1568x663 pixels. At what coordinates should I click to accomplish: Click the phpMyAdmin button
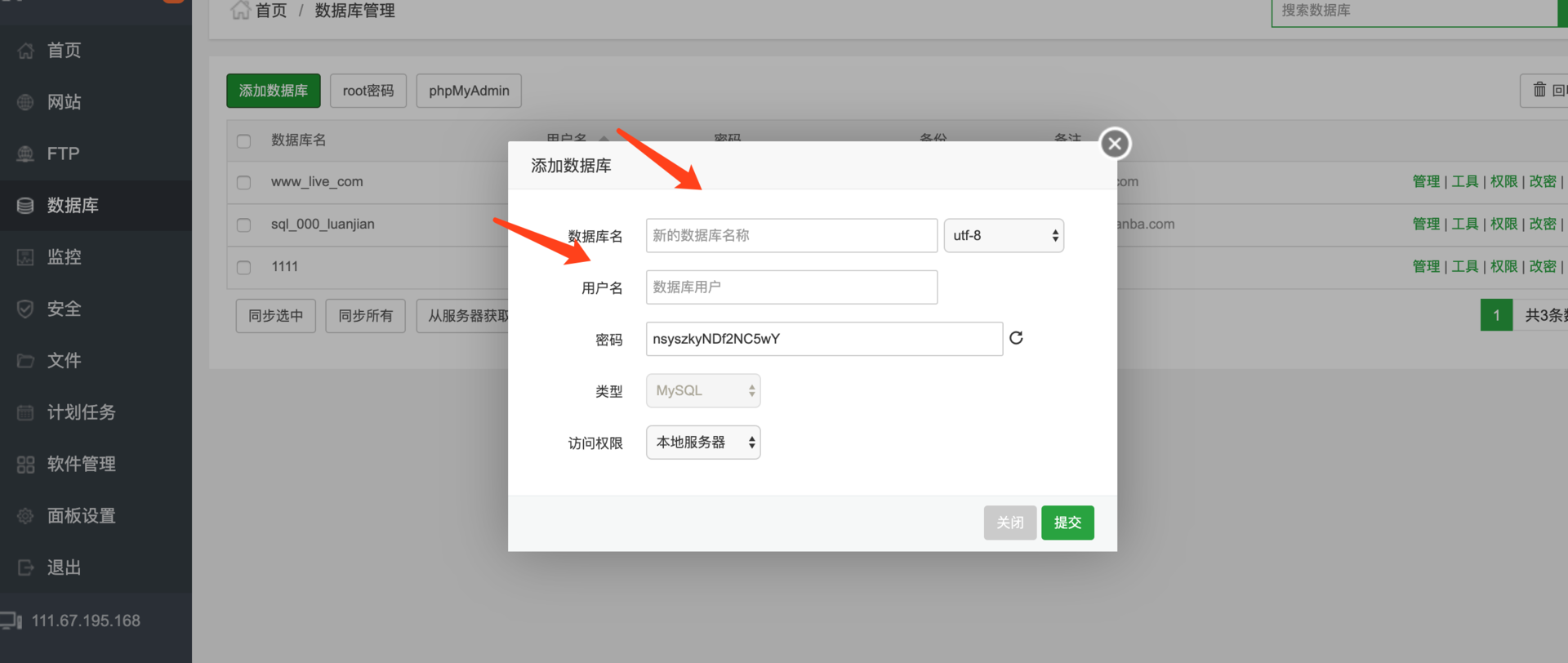(x=469, y=91)
